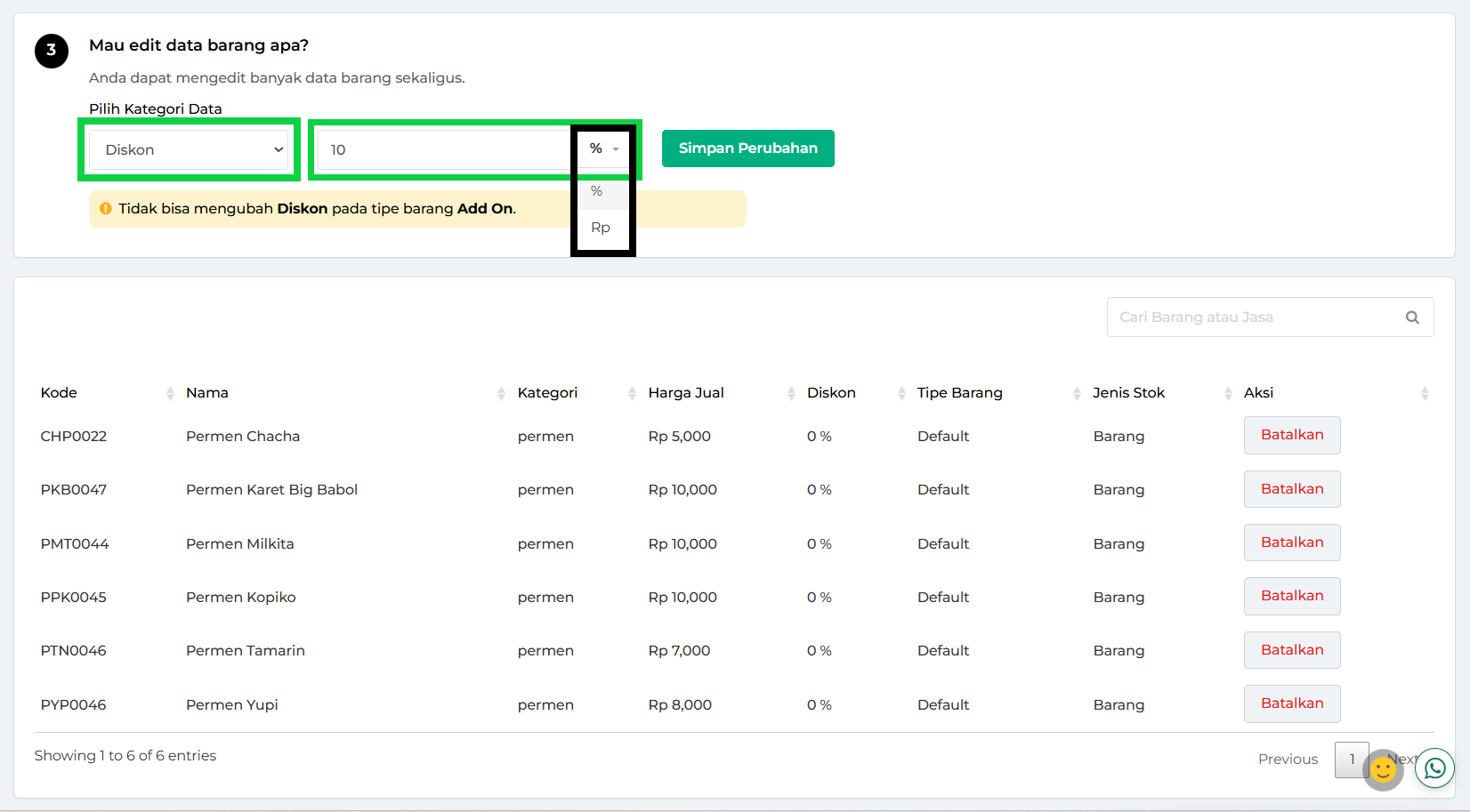Choose the % option in unit list
1470x812 pixels.
pyautogui.click(x=596, y=191)
